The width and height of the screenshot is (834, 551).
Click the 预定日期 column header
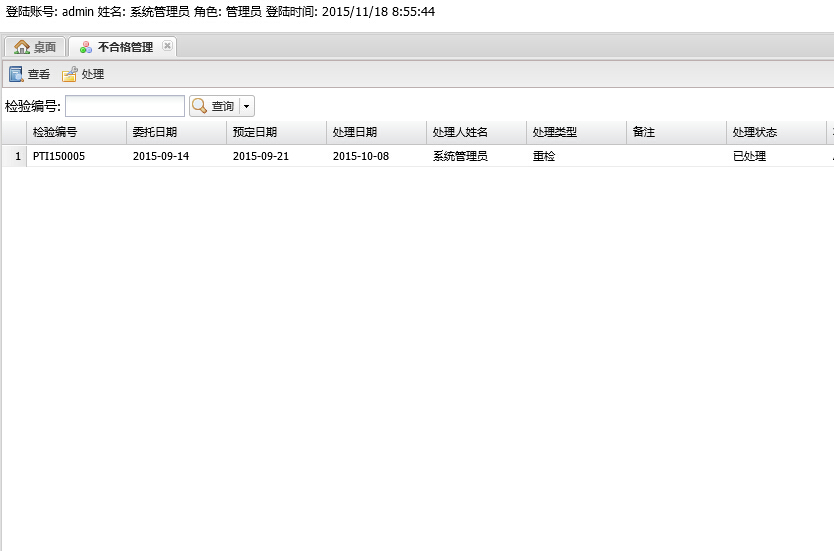click(275, 132)
